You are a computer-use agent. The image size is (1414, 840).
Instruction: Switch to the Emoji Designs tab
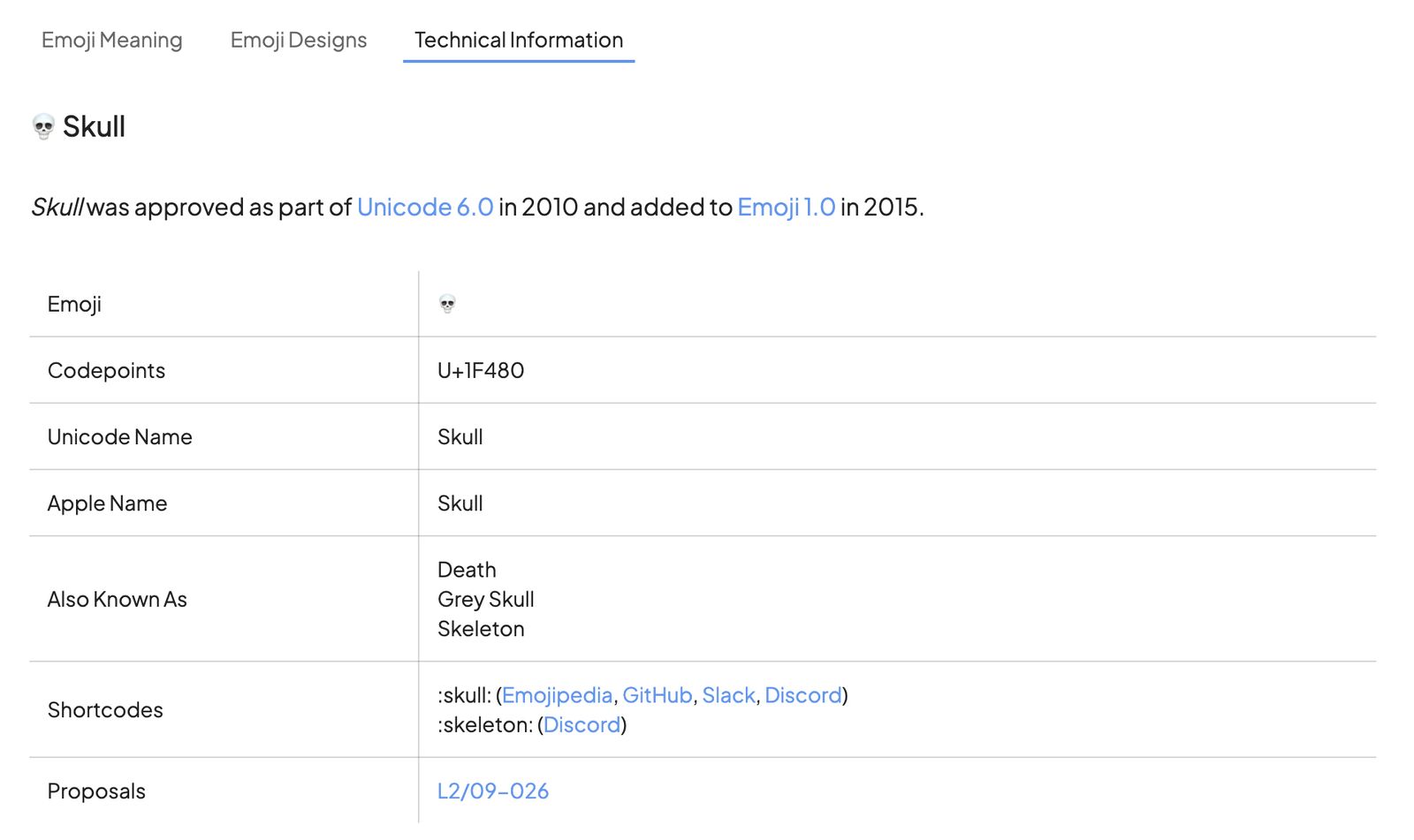pyautogui.click(x=299, y=40)
